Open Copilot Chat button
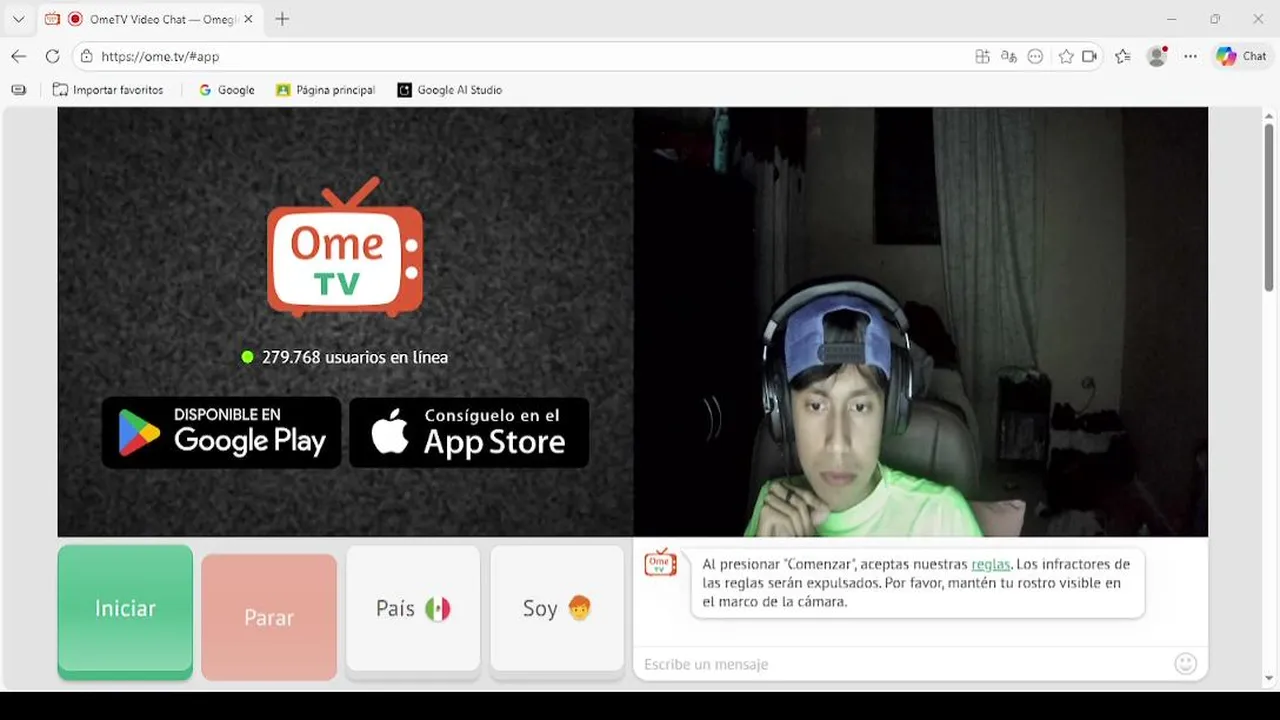Viewport: 1280px width, 720px height. pyautogui.click(x=1241, y=57)
